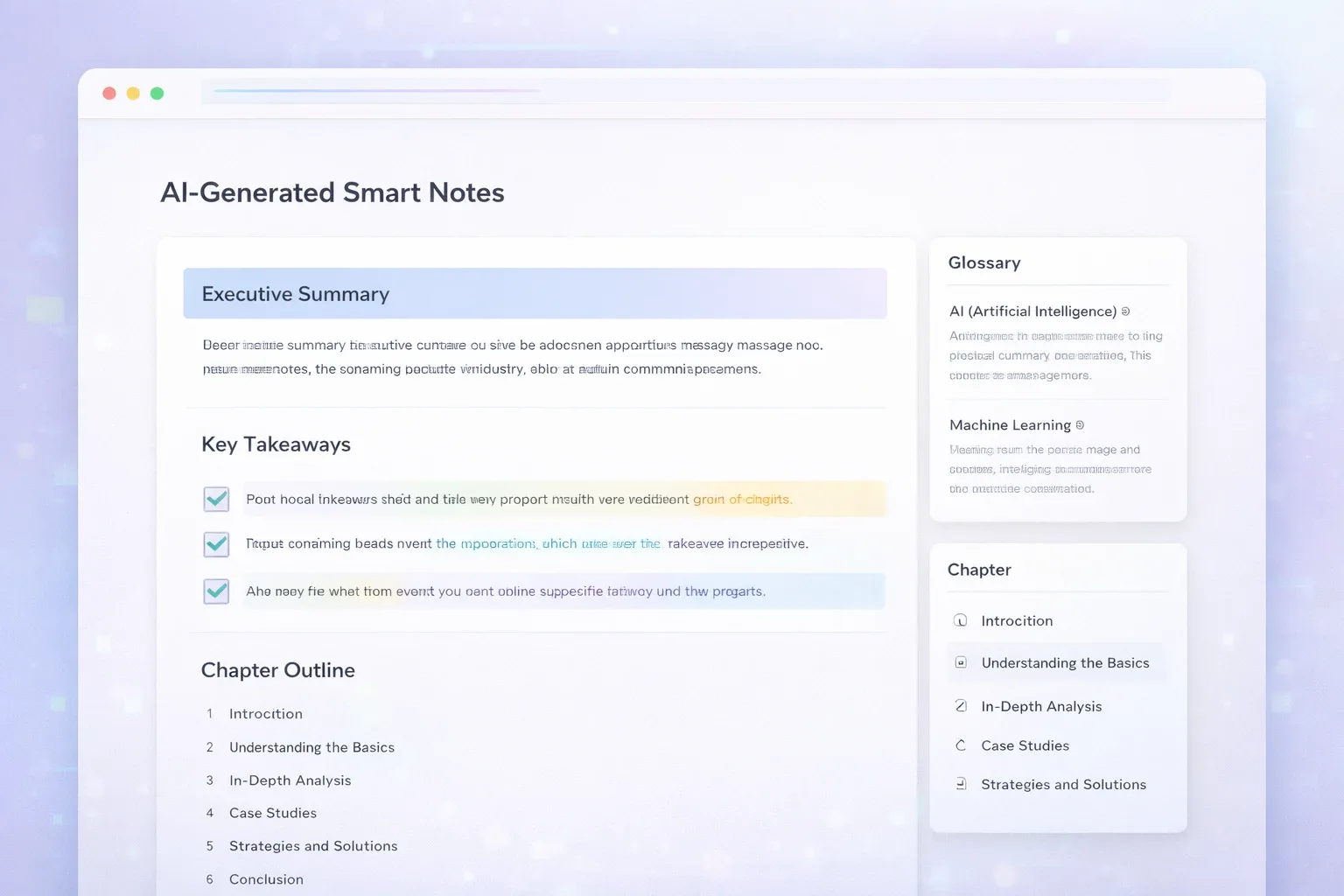Uncheck the first Key Takeaways checkbox
Screen dimensions: 1344x896
tap(216, 500)
